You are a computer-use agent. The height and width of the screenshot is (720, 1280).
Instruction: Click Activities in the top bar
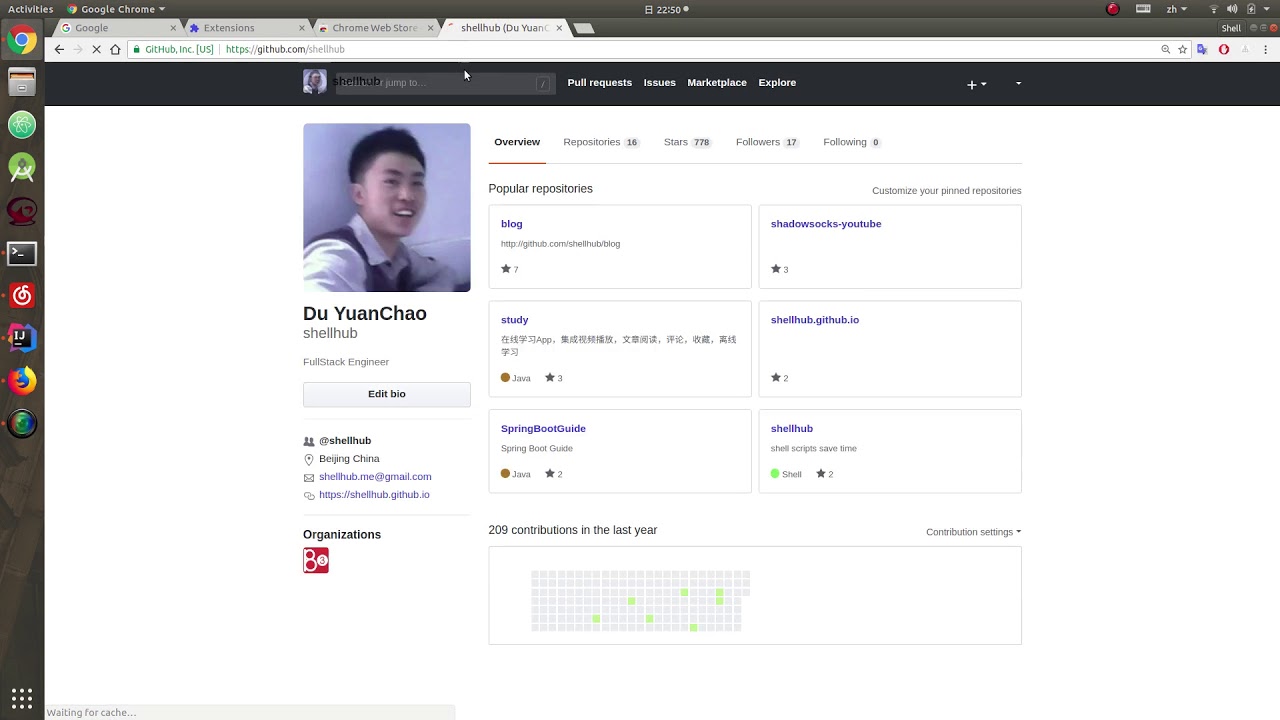pyautogui.click(x=30, y=9)
